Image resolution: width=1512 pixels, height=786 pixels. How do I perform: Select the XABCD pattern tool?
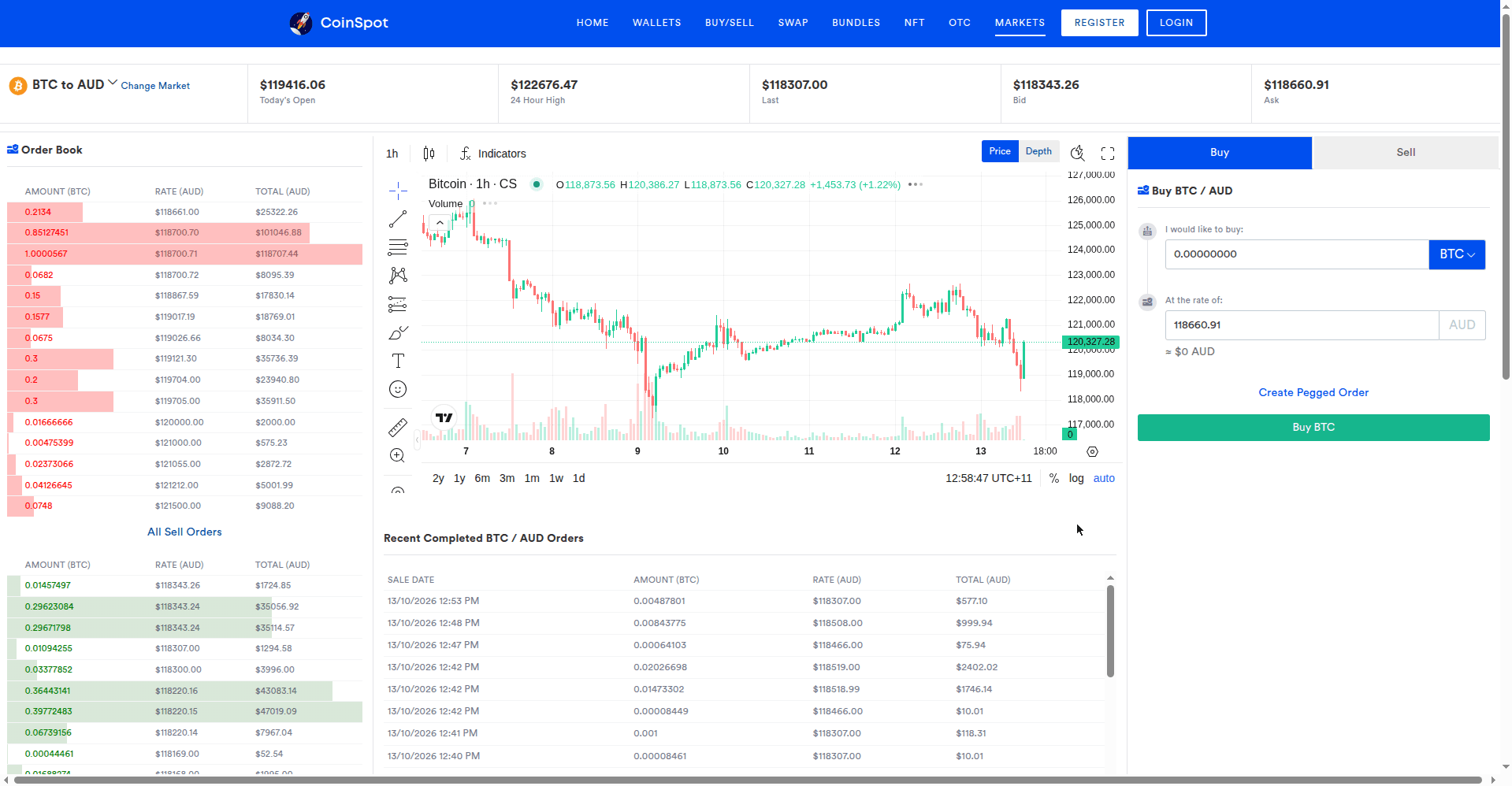pos(398,276)
